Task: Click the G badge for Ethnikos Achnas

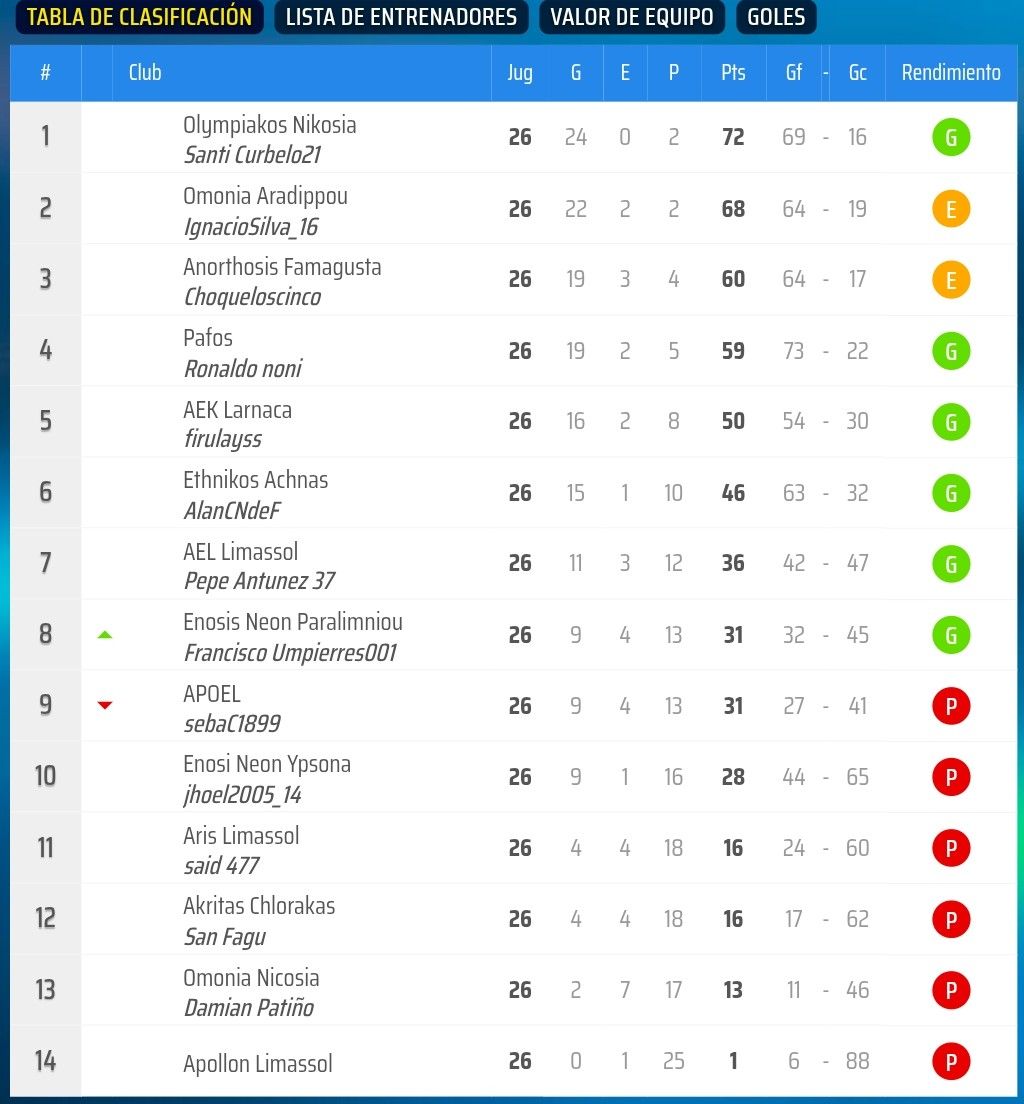Action: [950, 492]
